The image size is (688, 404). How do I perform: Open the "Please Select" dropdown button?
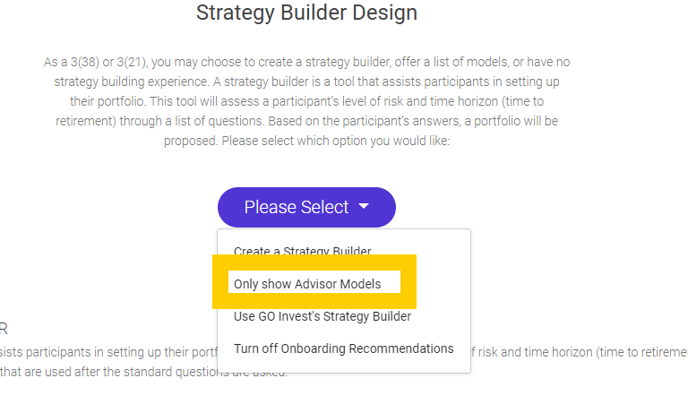click(x=296, y=207)
